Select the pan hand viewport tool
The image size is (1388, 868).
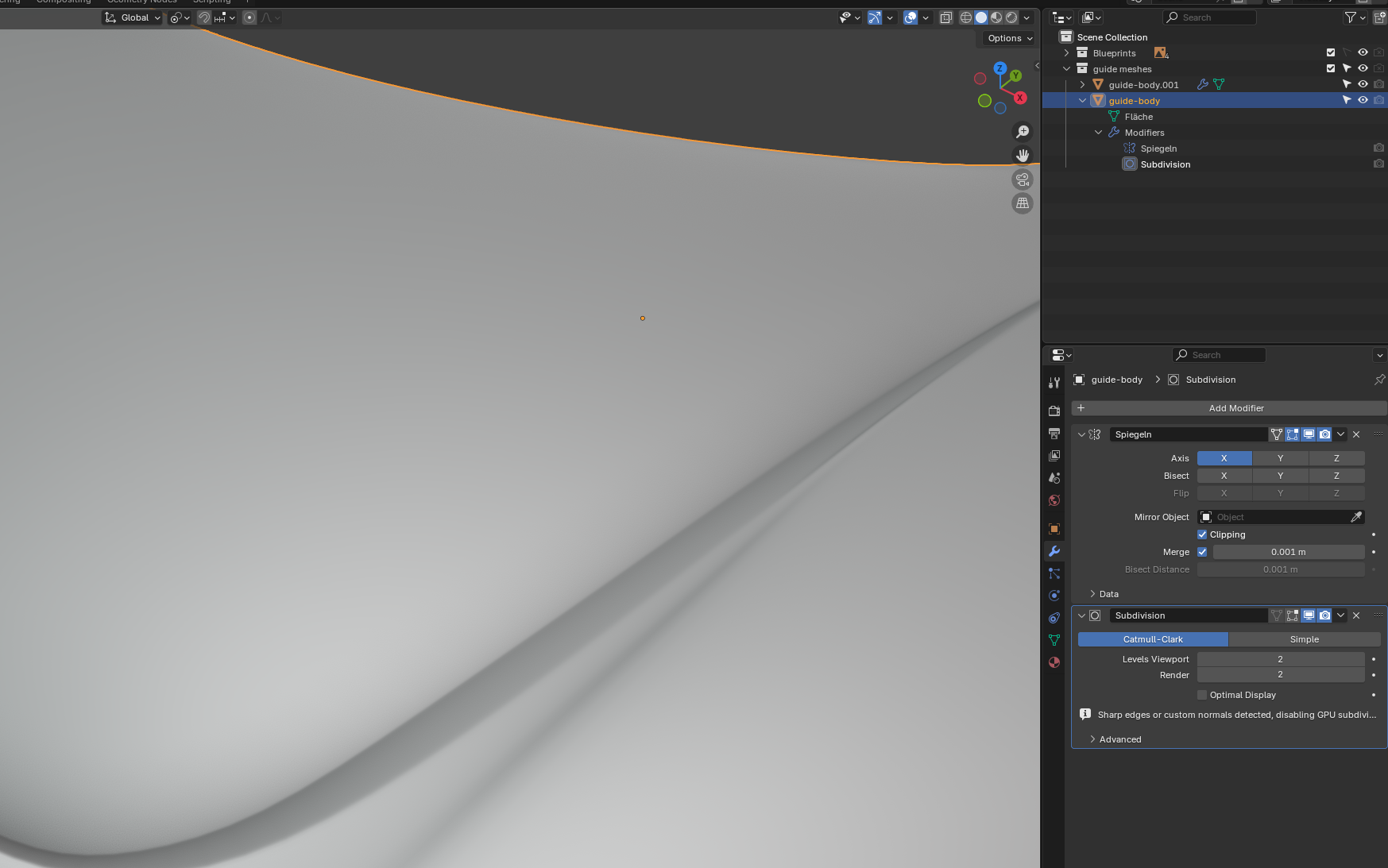(x=1023, y=156)
